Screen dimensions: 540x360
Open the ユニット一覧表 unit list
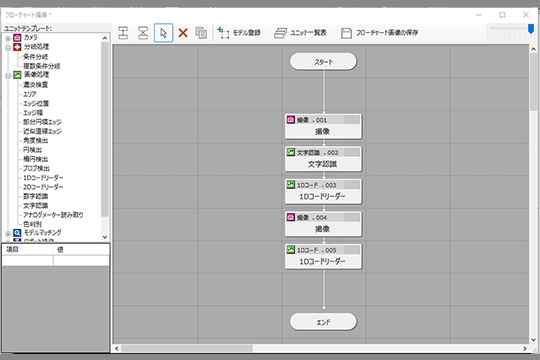coord(300,33)
